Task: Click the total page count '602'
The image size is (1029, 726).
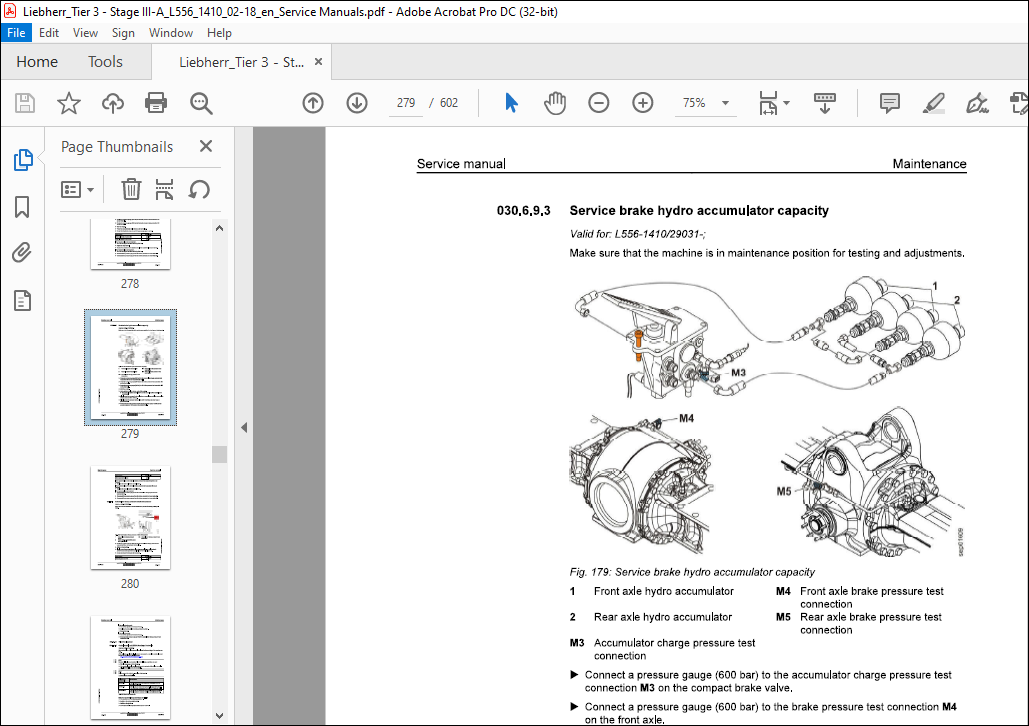Action: click(449, 103)
